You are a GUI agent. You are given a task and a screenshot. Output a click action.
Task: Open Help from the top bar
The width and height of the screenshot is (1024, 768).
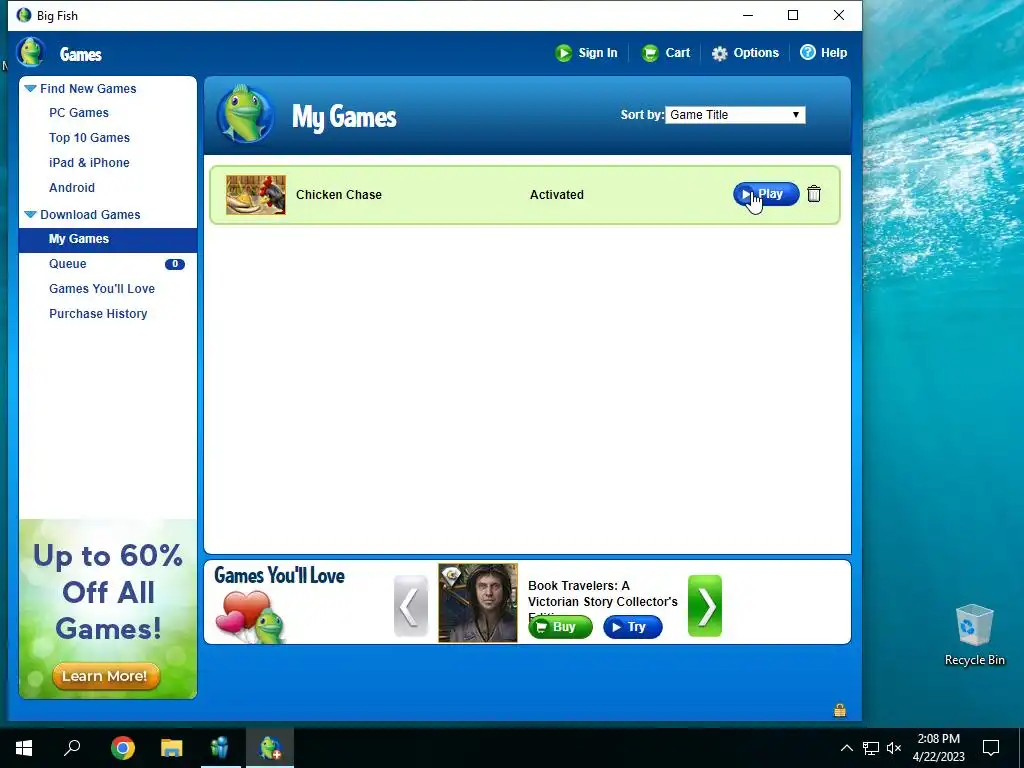click(x=824, y=53)
